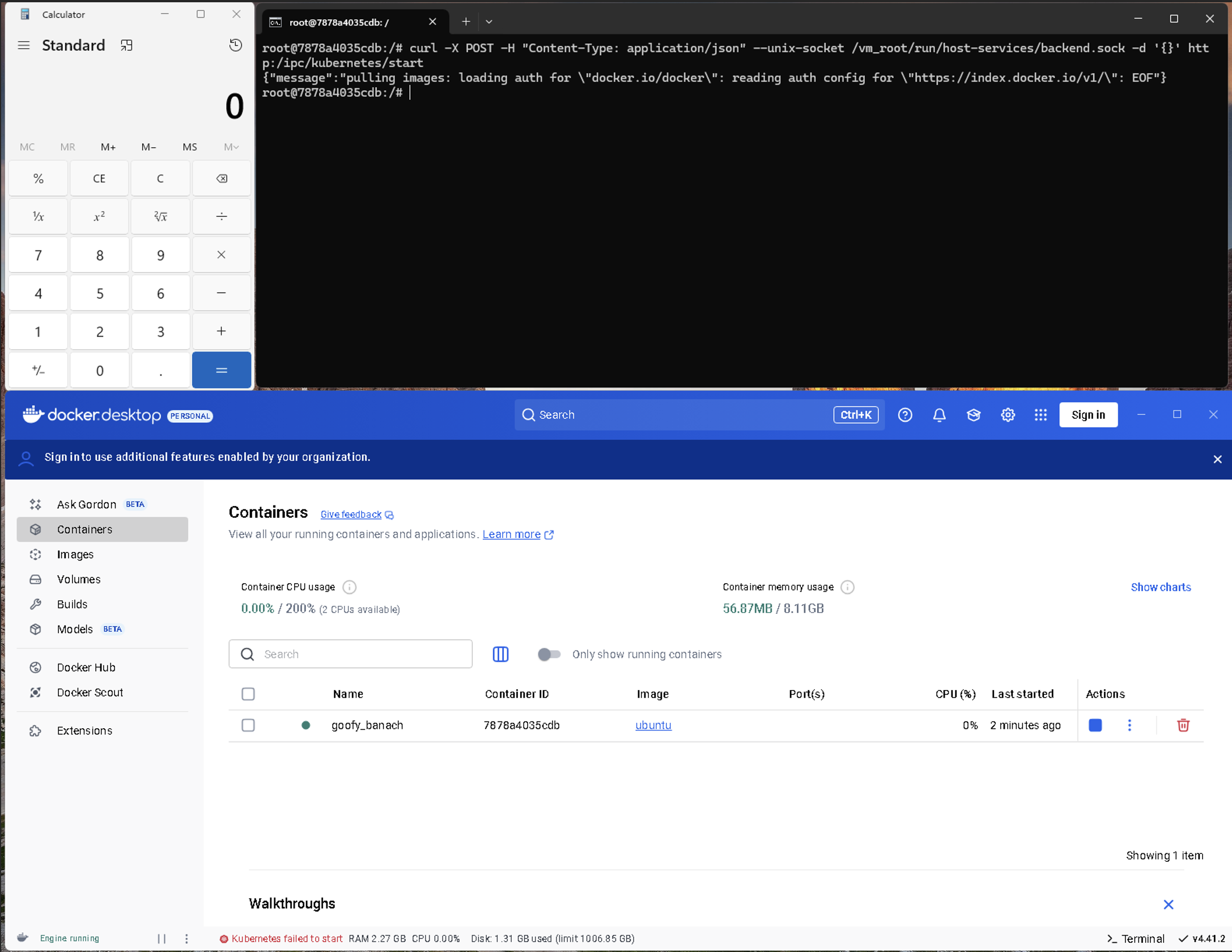Stop the goofy_banach container
The height and width of the screenshot is (952, 1232).
[1095, 725]
